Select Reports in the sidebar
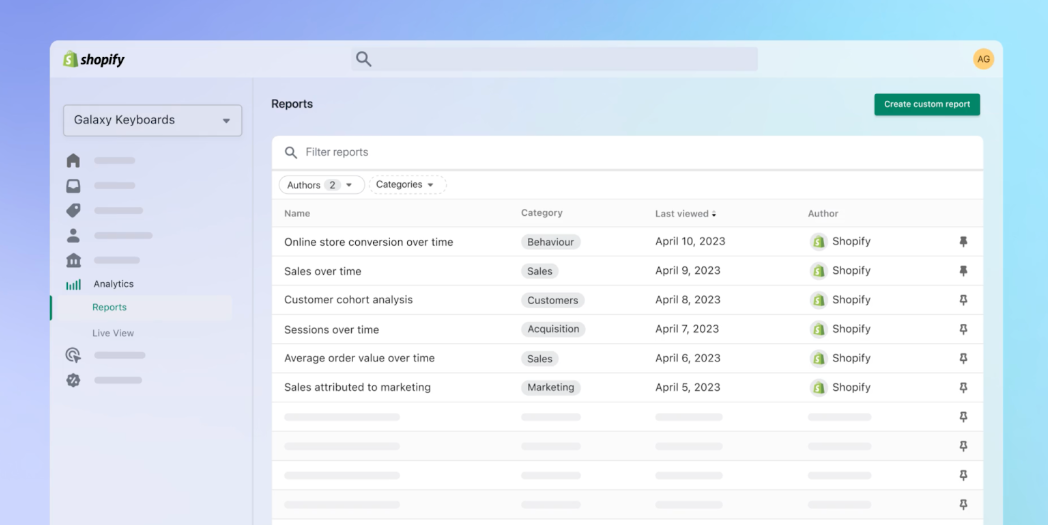The width and height of the screenshot is (1048, 525). click(110, 308)
